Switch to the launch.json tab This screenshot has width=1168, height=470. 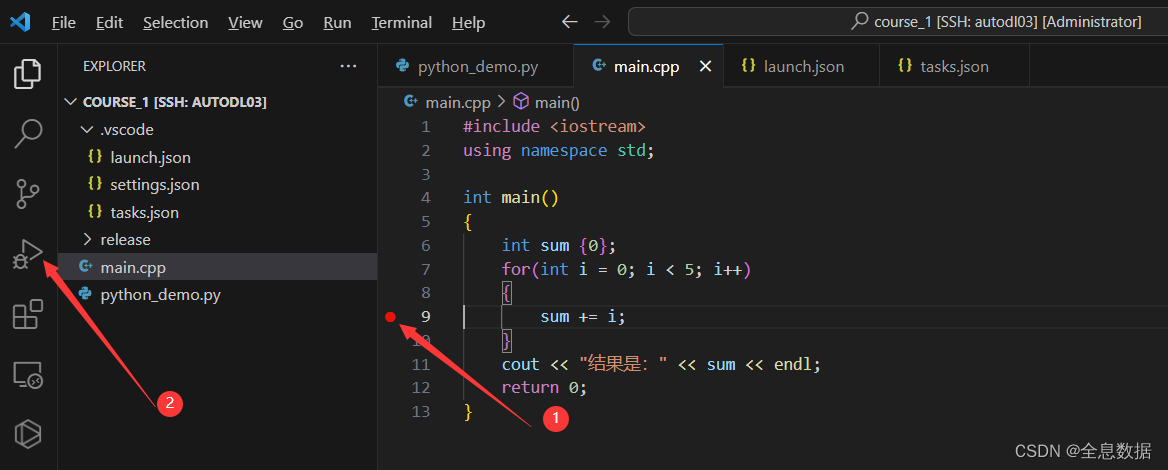[802, 66]
